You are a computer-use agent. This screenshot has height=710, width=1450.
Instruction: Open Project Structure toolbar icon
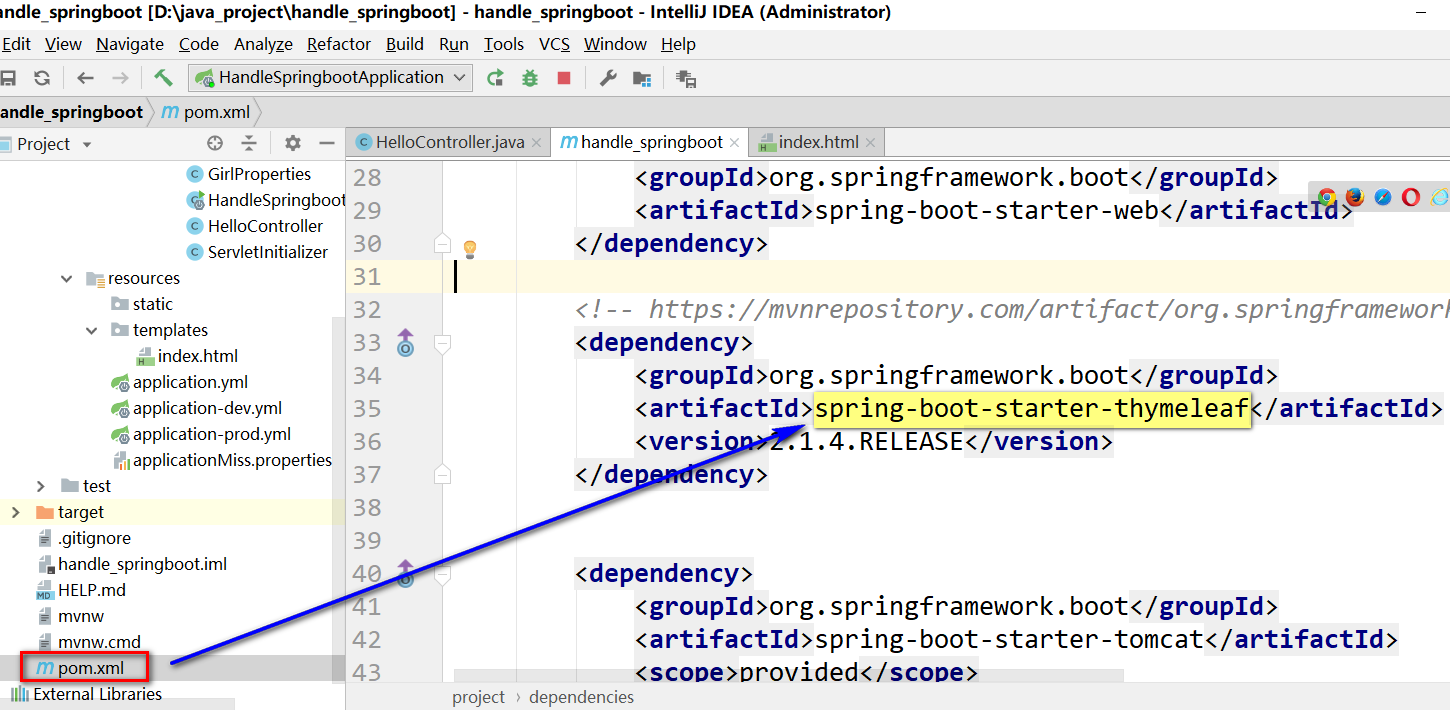coord(642,78)
